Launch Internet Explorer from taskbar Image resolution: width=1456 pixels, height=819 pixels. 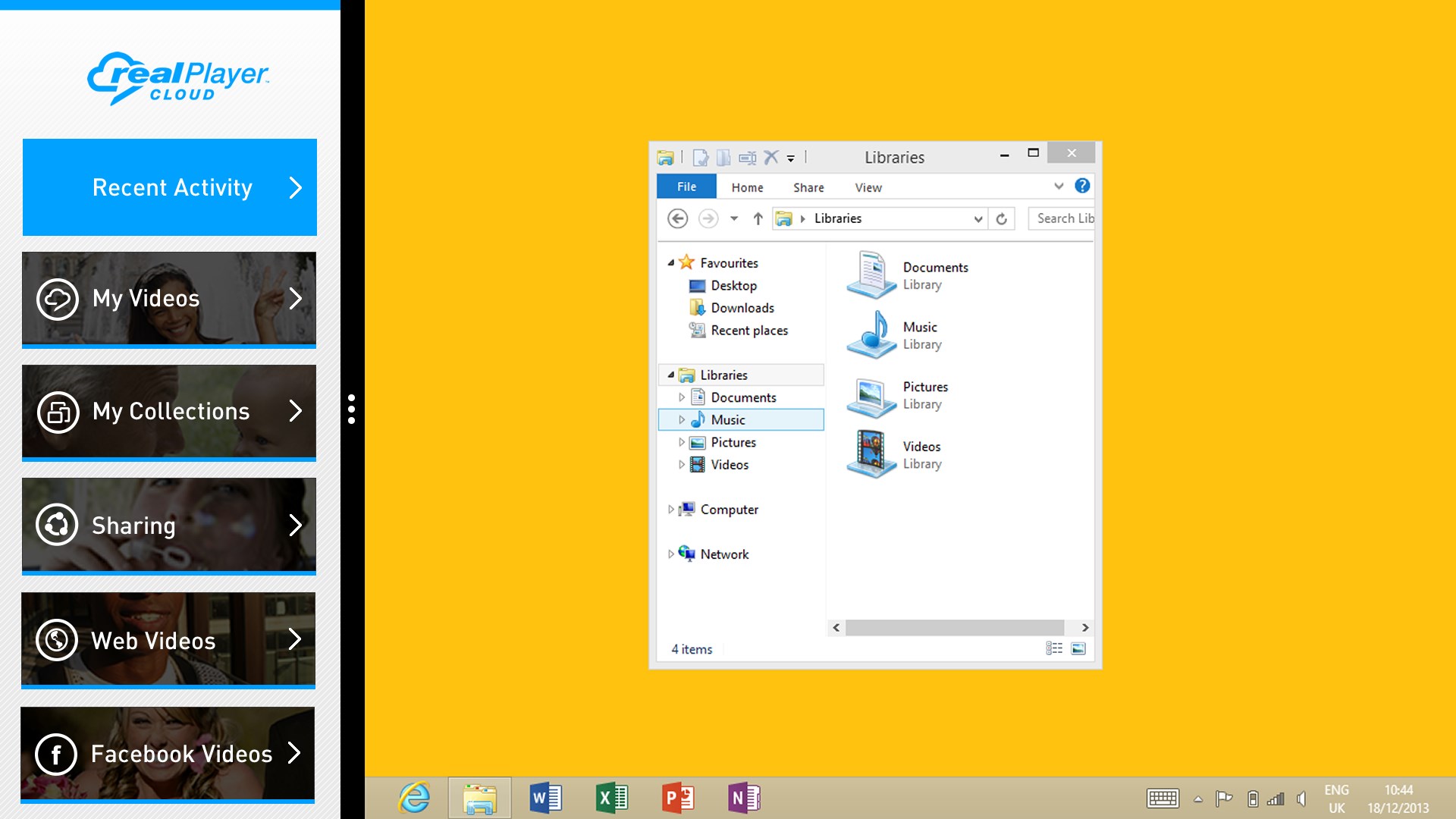(x=415, y=798)
